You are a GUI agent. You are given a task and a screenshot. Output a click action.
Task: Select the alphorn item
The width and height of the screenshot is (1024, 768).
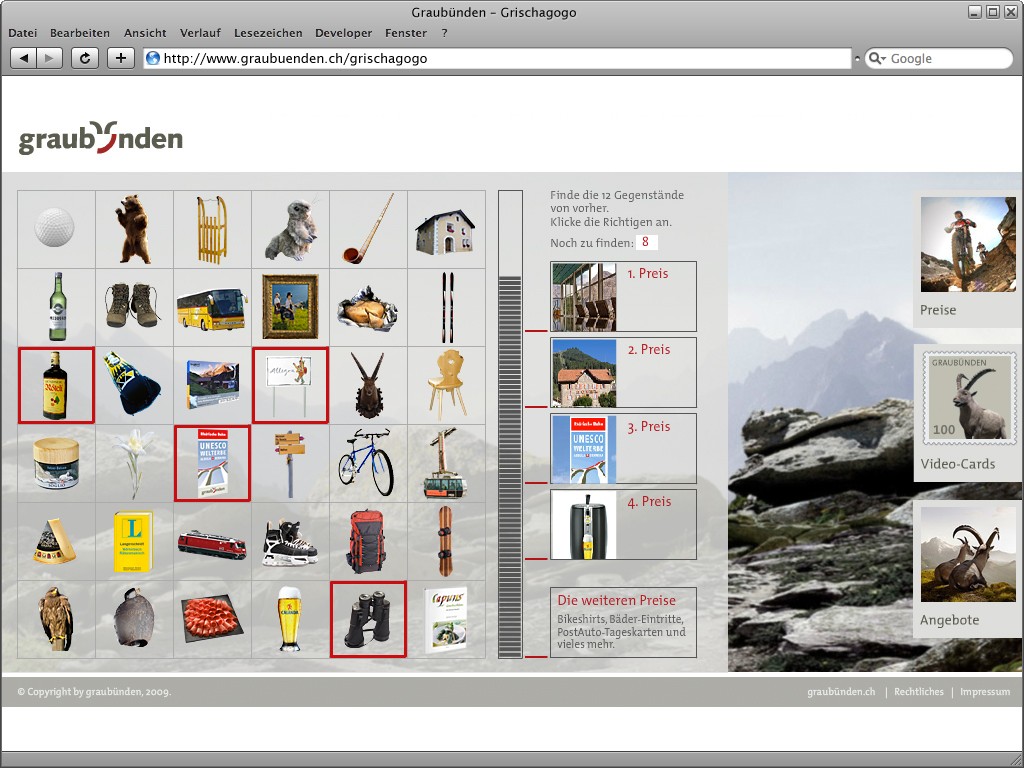click(369, 229)
